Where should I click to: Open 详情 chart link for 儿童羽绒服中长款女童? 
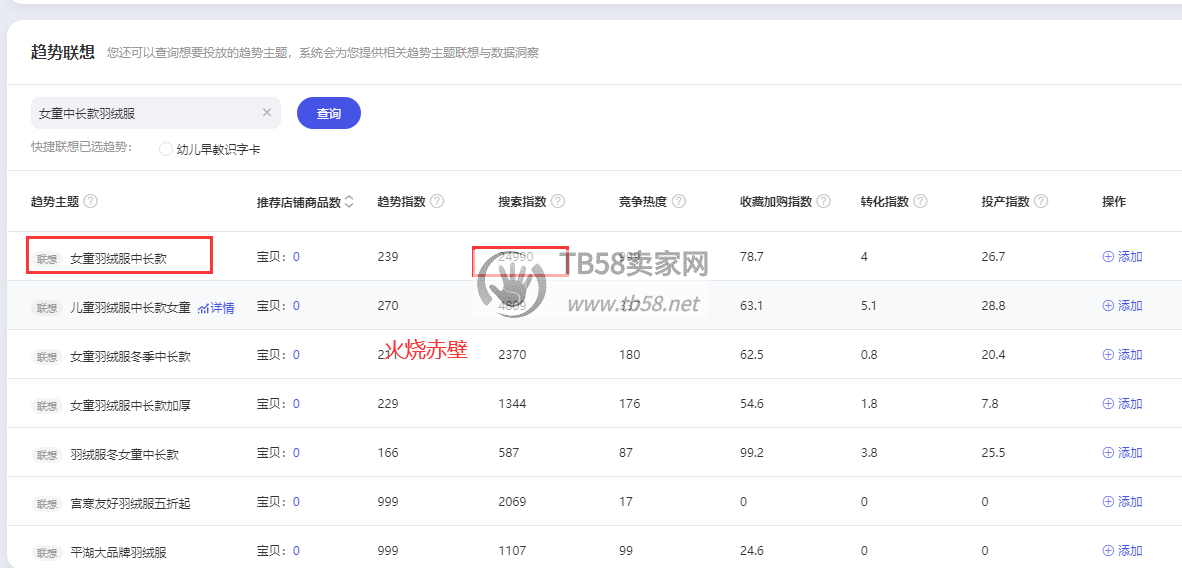tap(216, 307)
